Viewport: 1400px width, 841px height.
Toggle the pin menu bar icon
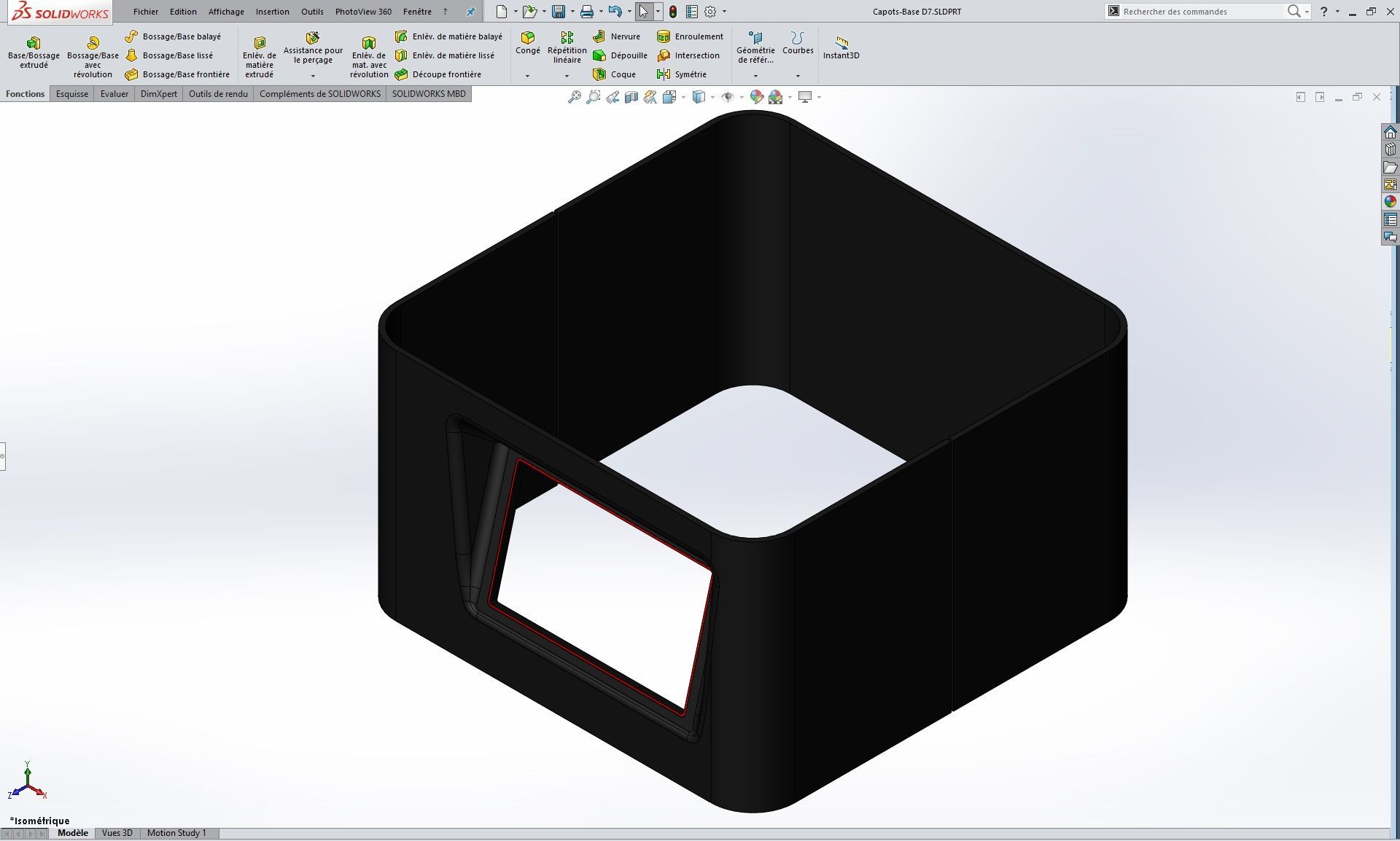click(470, 12)
